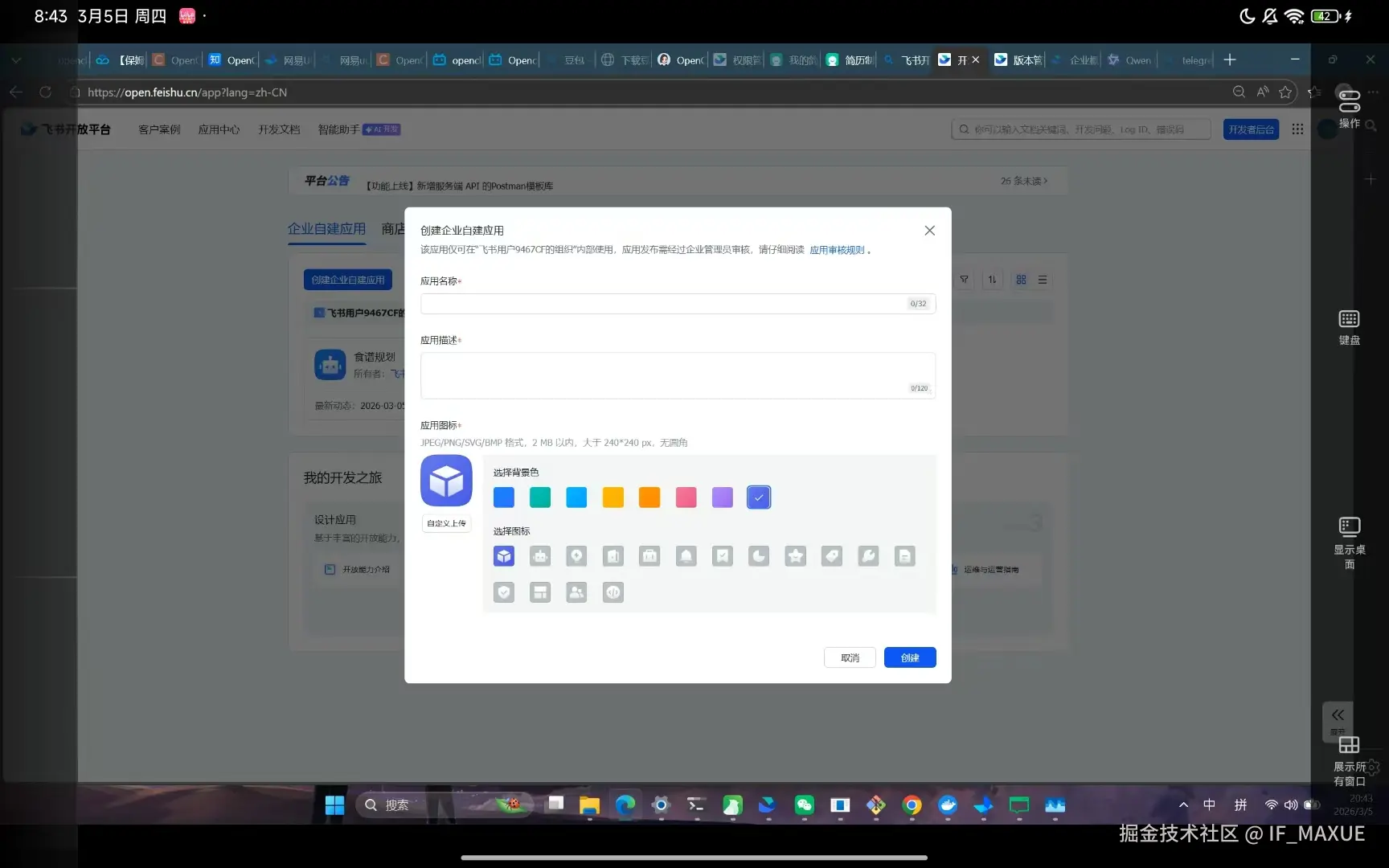Viewport: 1389px width, 868px height.
Task: Switch to the 简历制 browser tab
Action: point(850,60)
